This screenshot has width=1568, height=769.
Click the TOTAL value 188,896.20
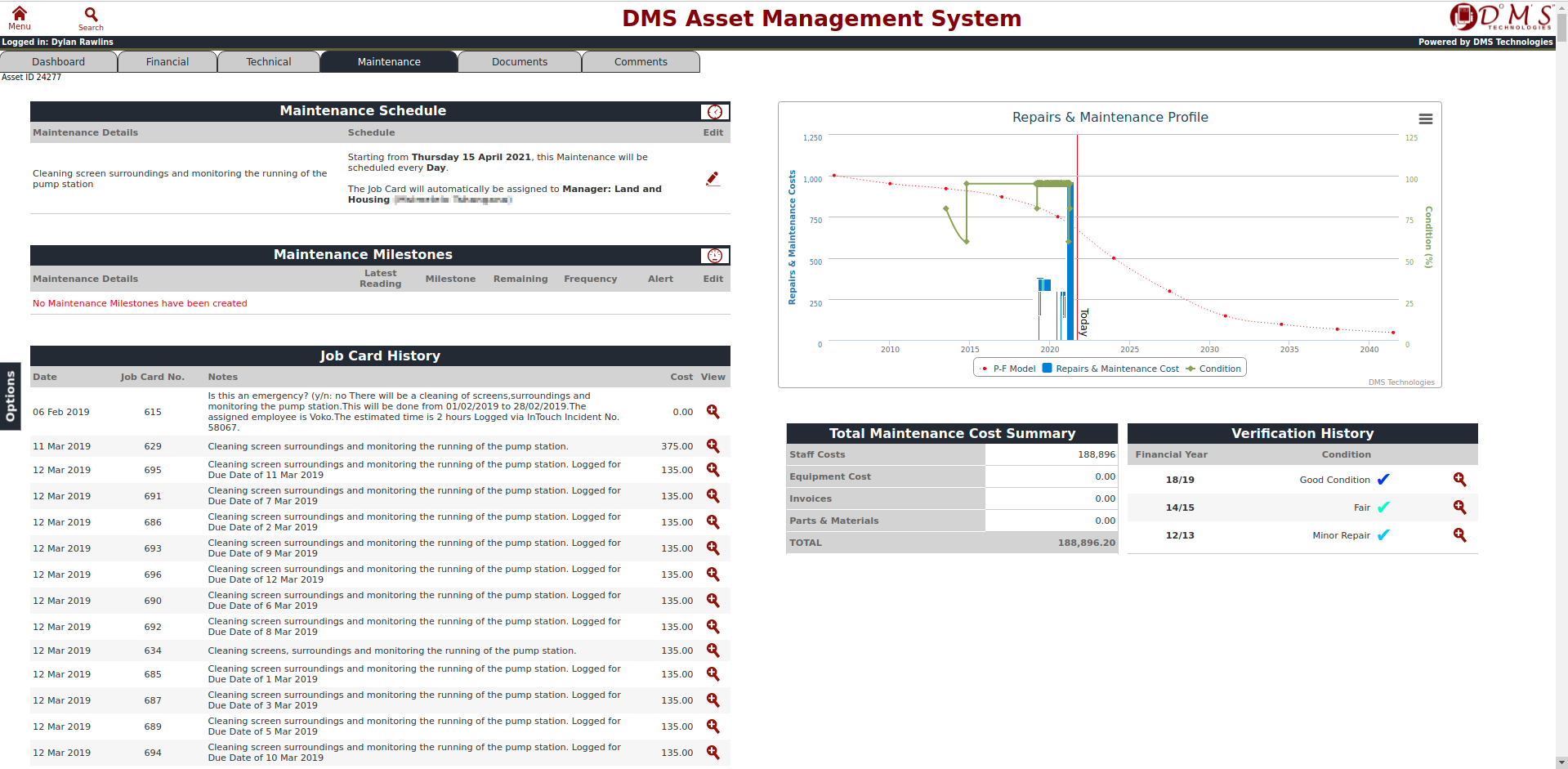(1086, 543)
